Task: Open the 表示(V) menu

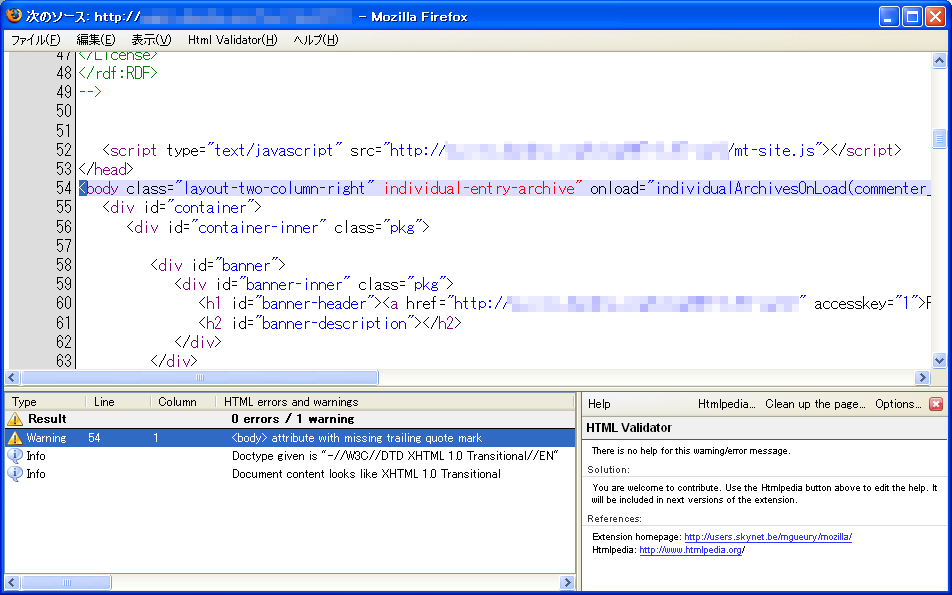Action: click(151, 40)
